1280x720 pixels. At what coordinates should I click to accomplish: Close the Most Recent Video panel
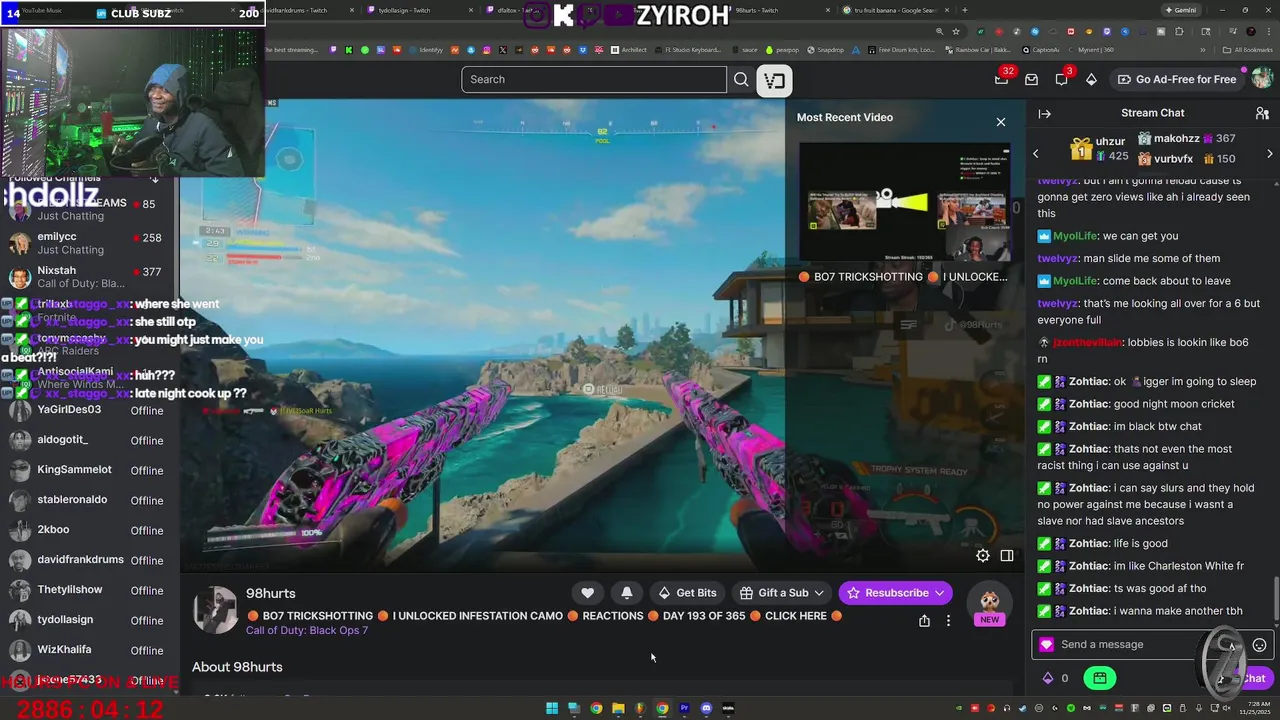[1001, 122]
